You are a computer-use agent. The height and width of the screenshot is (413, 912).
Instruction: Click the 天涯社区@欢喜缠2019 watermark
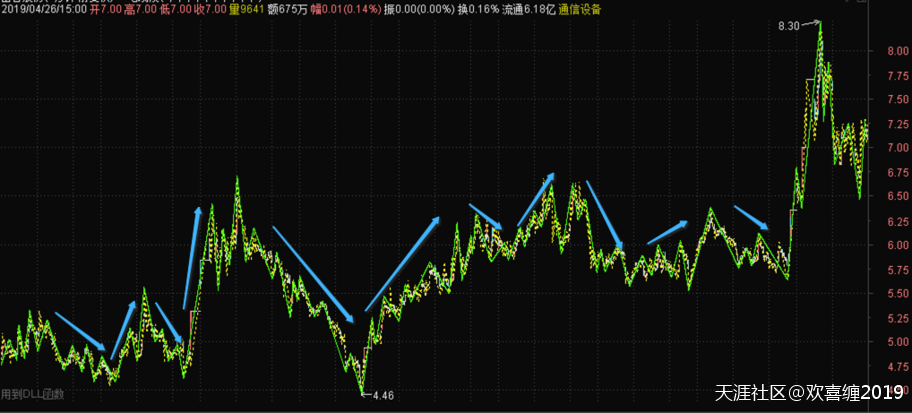click(808, 394)
